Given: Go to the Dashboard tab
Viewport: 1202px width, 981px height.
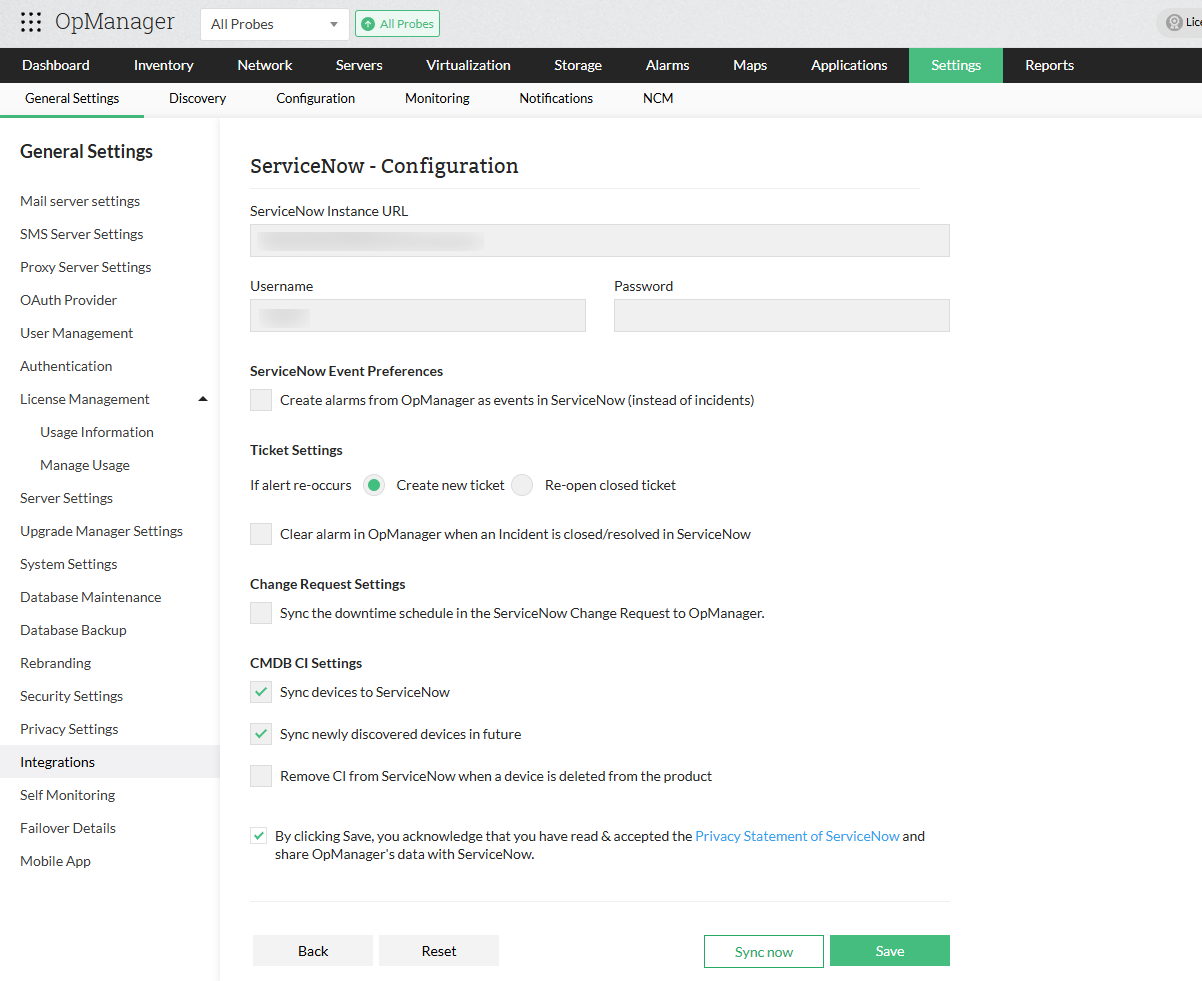Looking at the screenshot, I should point(56,65).
